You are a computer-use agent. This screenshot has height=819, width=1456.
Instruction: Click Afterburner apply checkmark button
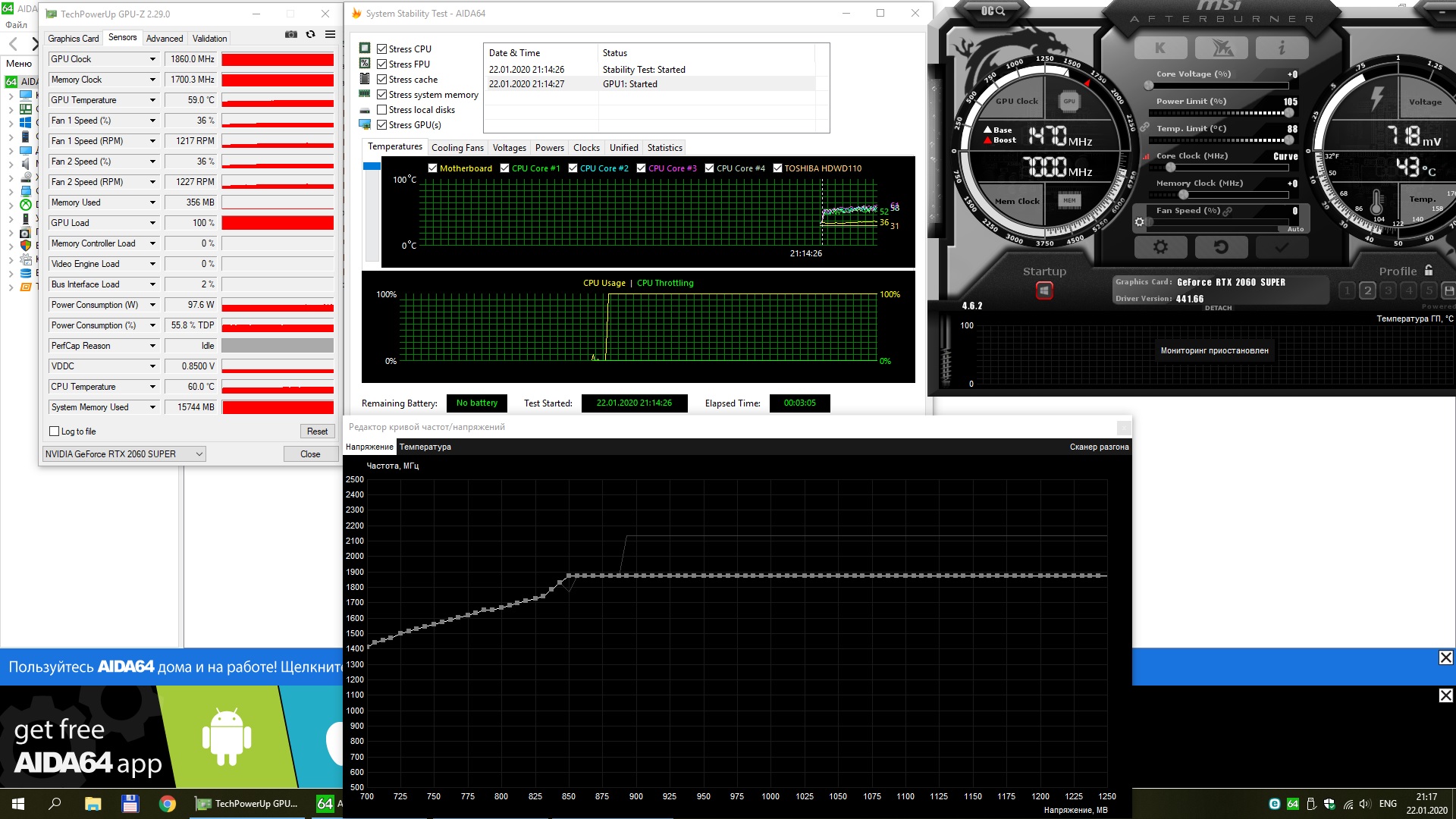click(x=1282, y=247)
